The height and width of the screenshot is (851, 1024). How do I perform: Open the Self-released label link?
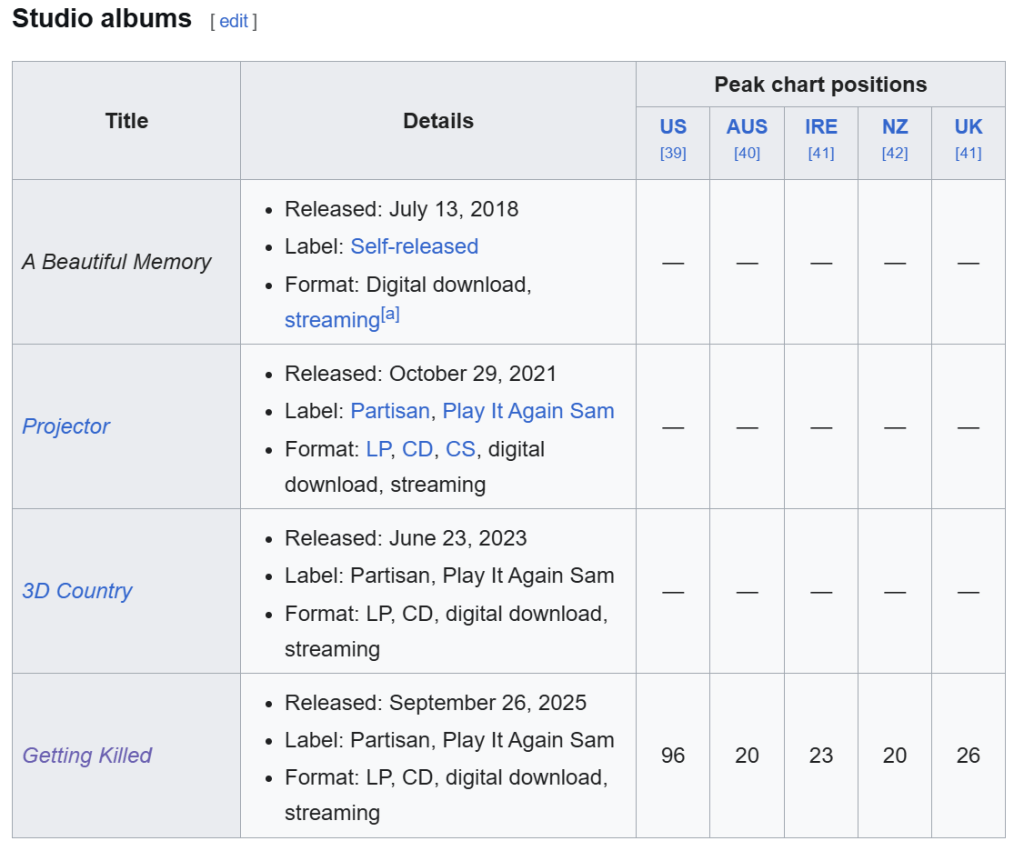414,246
